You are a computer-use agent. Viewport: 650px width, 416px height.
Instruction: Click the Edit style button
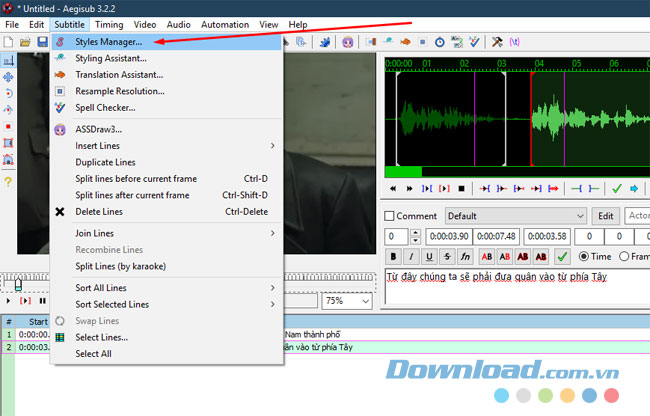[x=606, y=216]
